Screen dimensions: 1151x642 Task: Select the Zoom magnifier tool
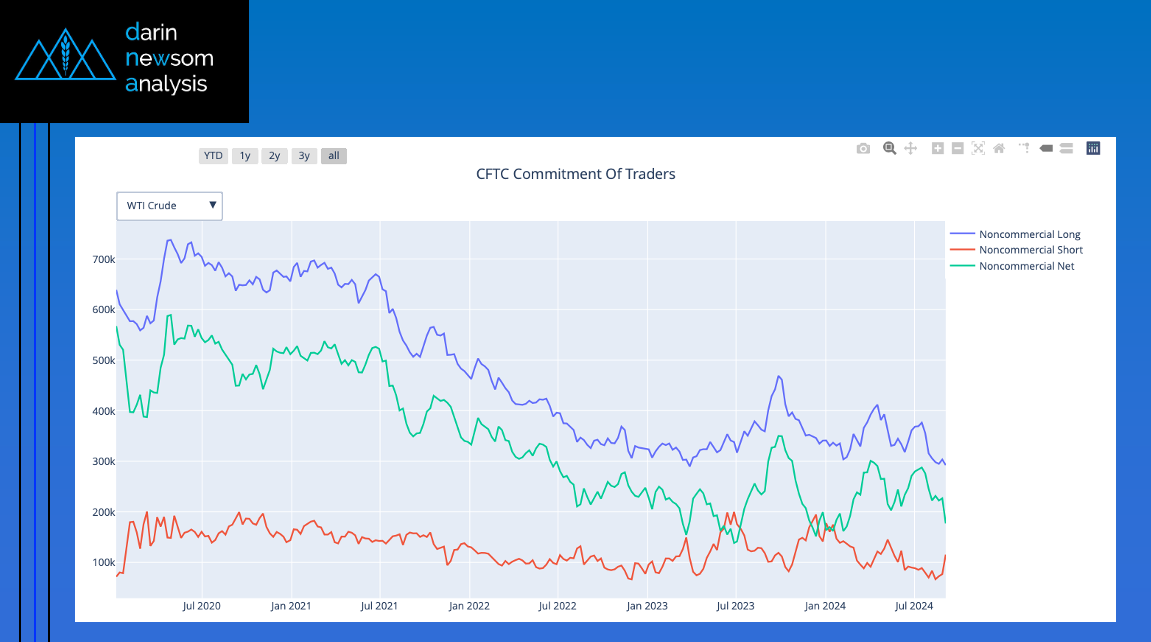(x=889, y=148)
